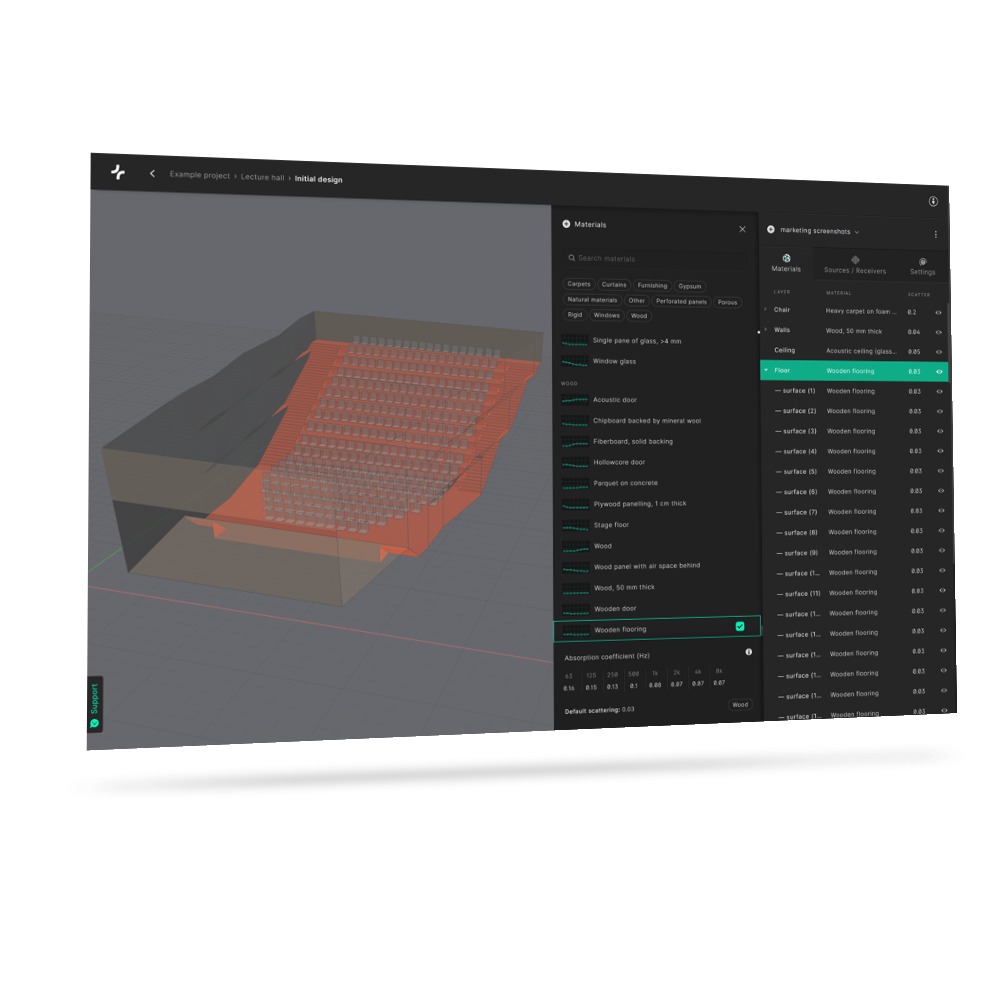Uncheck the Wooden flooring material checkbox
The width and height of the screenshot is (1000, 1000).
point(740,626)
